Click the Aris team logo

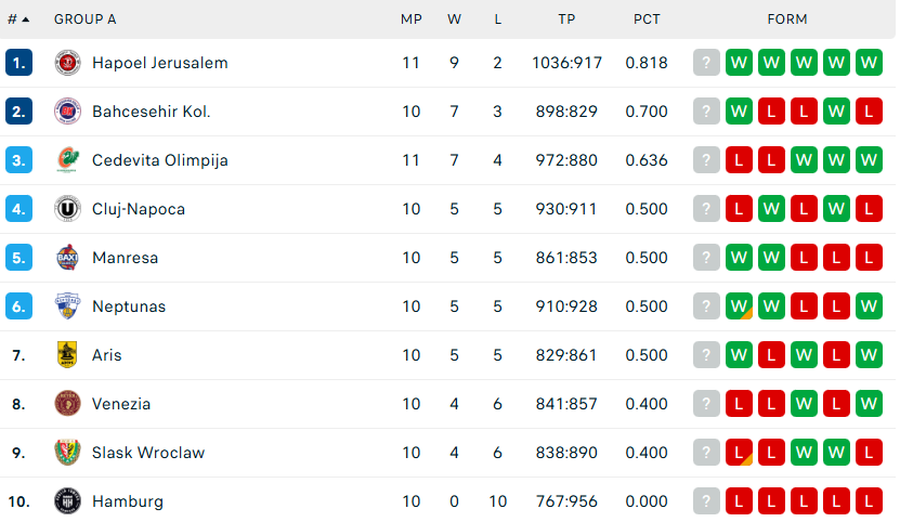click(x=68, y=355)
